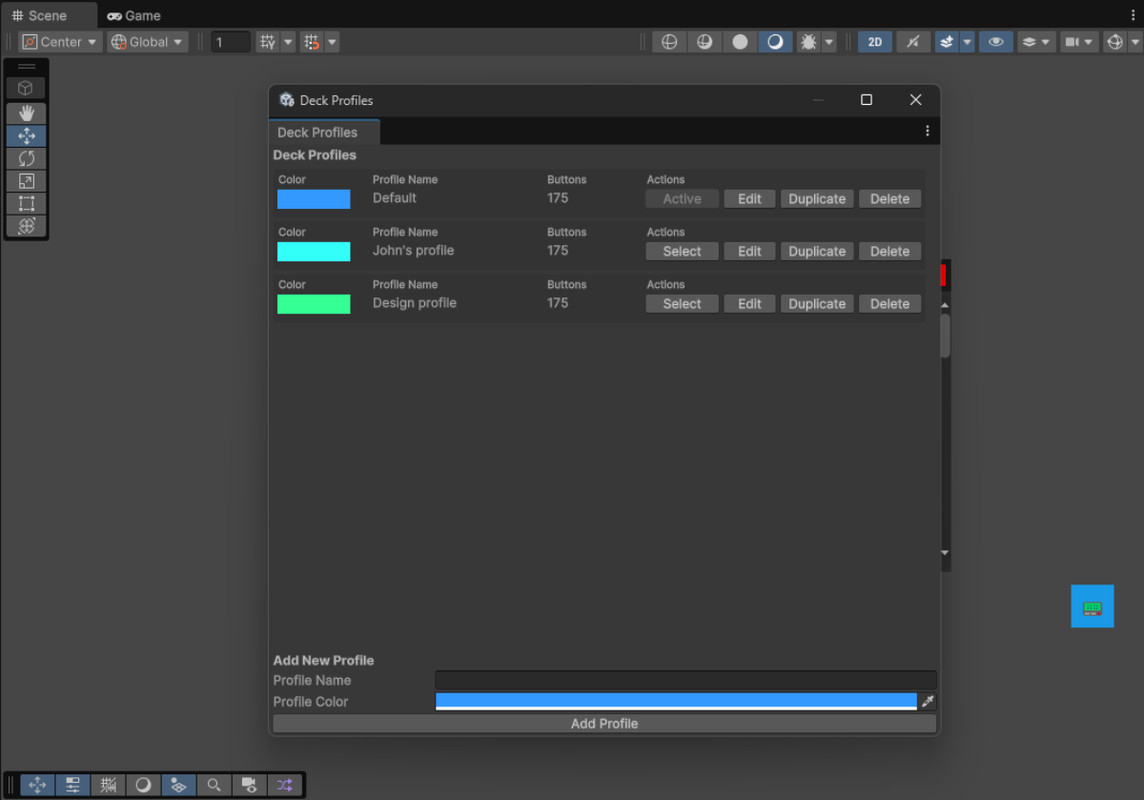This screenshot has height=800, width=1144.
Task: Duplicate John's profile
Action: (x=816, y=251)
